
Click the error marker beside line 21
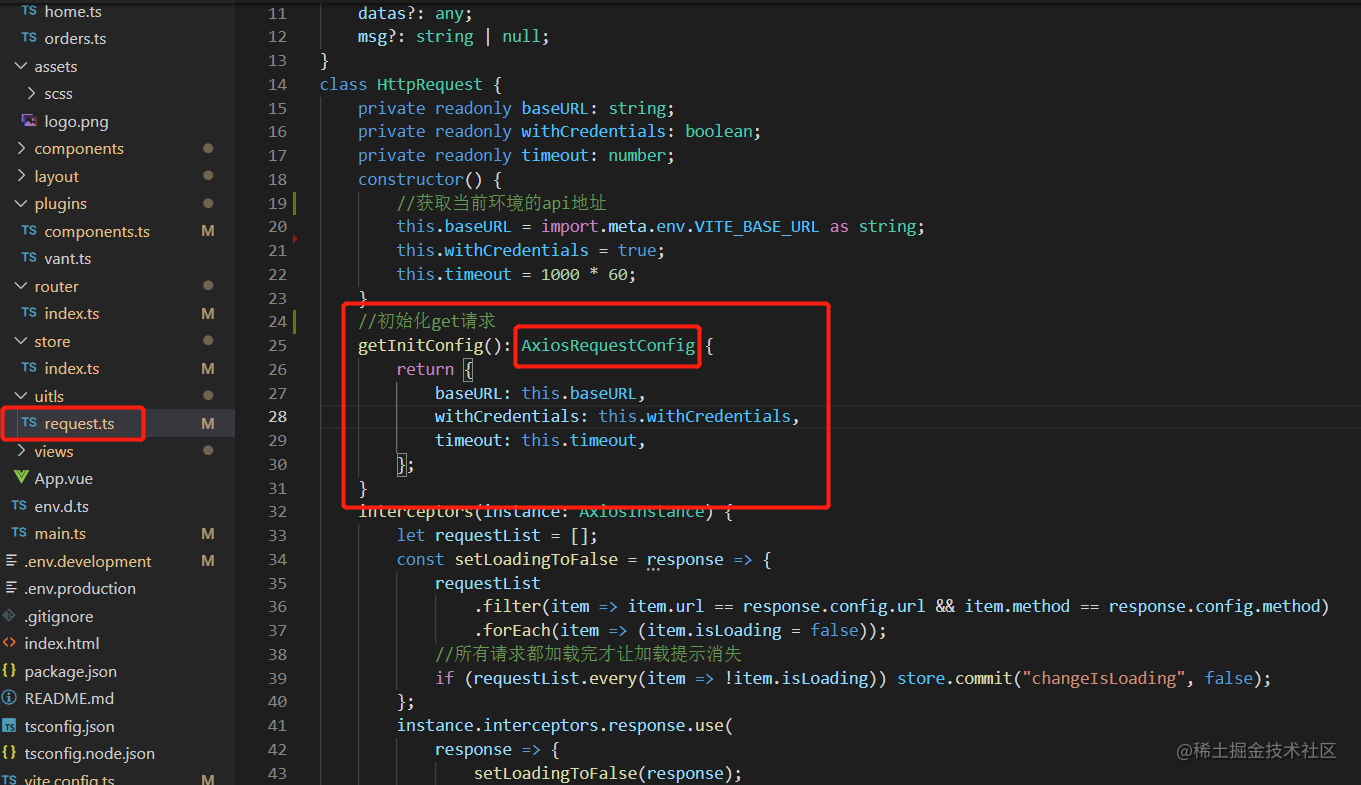(296, 238)
